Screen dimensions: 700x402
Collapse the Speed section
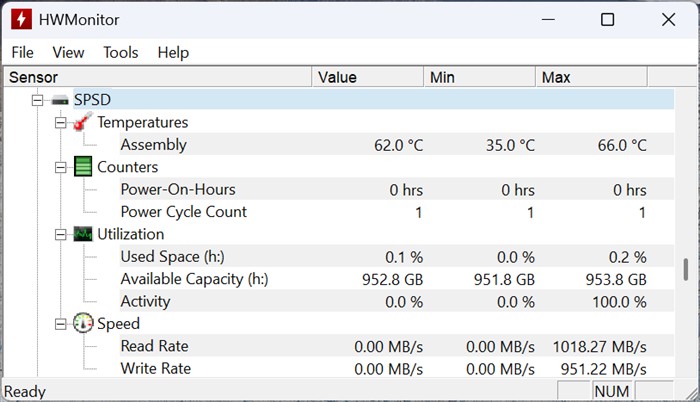click(x=61, y=324)
